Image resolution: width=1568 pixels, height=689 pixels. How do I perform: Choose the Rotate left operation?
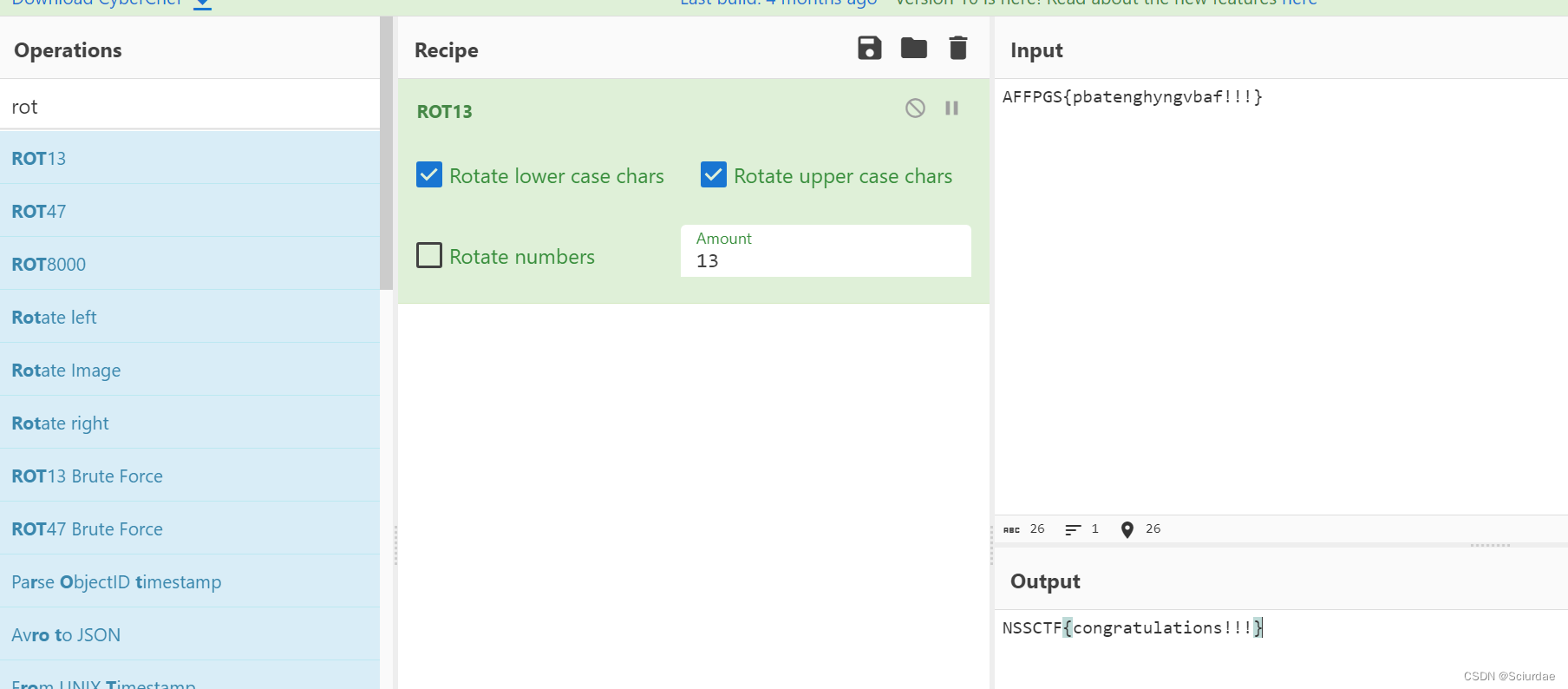pyautogui.click(x=190, y=317)
